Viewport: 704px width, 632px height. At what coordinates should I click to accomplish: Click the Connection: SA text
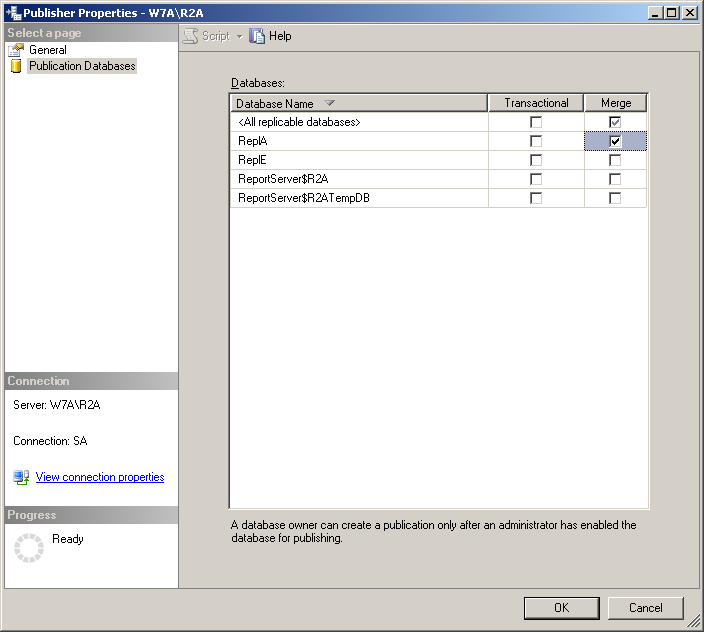coord(50,441)
